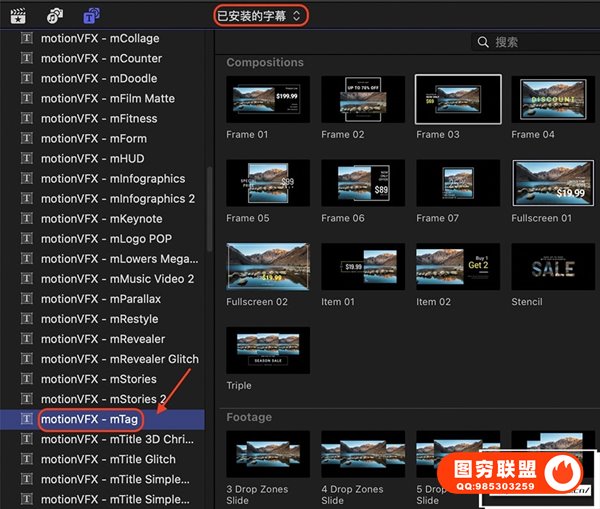Select motionVFX - mInfographics 2 category
This screenshot has width=600, height=509.
[118, 199]
